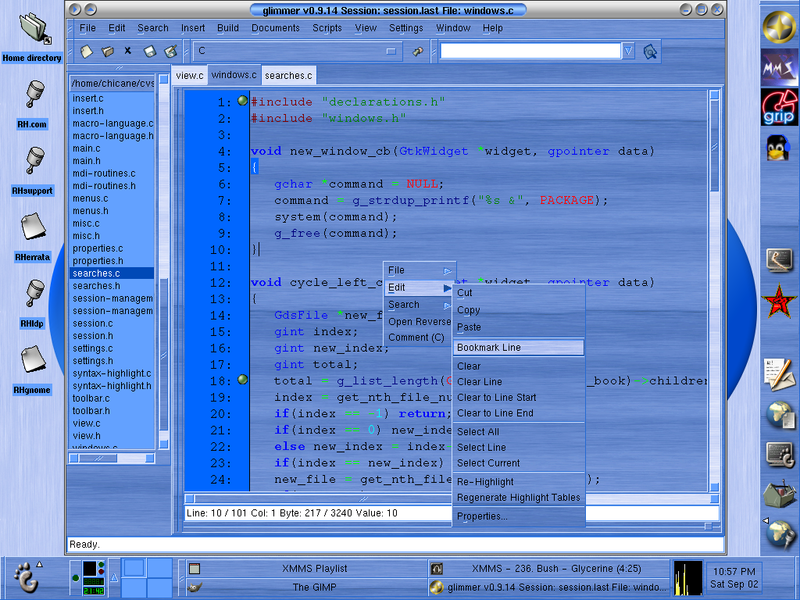Click the Open file folder toolbar icon

pyautogui.click(x=107, y=51)
